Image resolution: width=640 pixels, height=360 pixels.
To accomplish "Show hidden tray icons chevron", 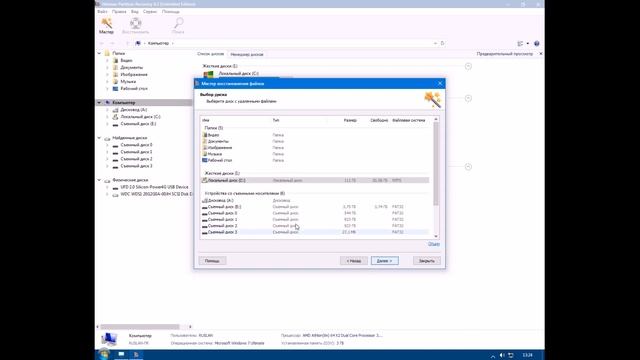I will [x=493, y=356].
